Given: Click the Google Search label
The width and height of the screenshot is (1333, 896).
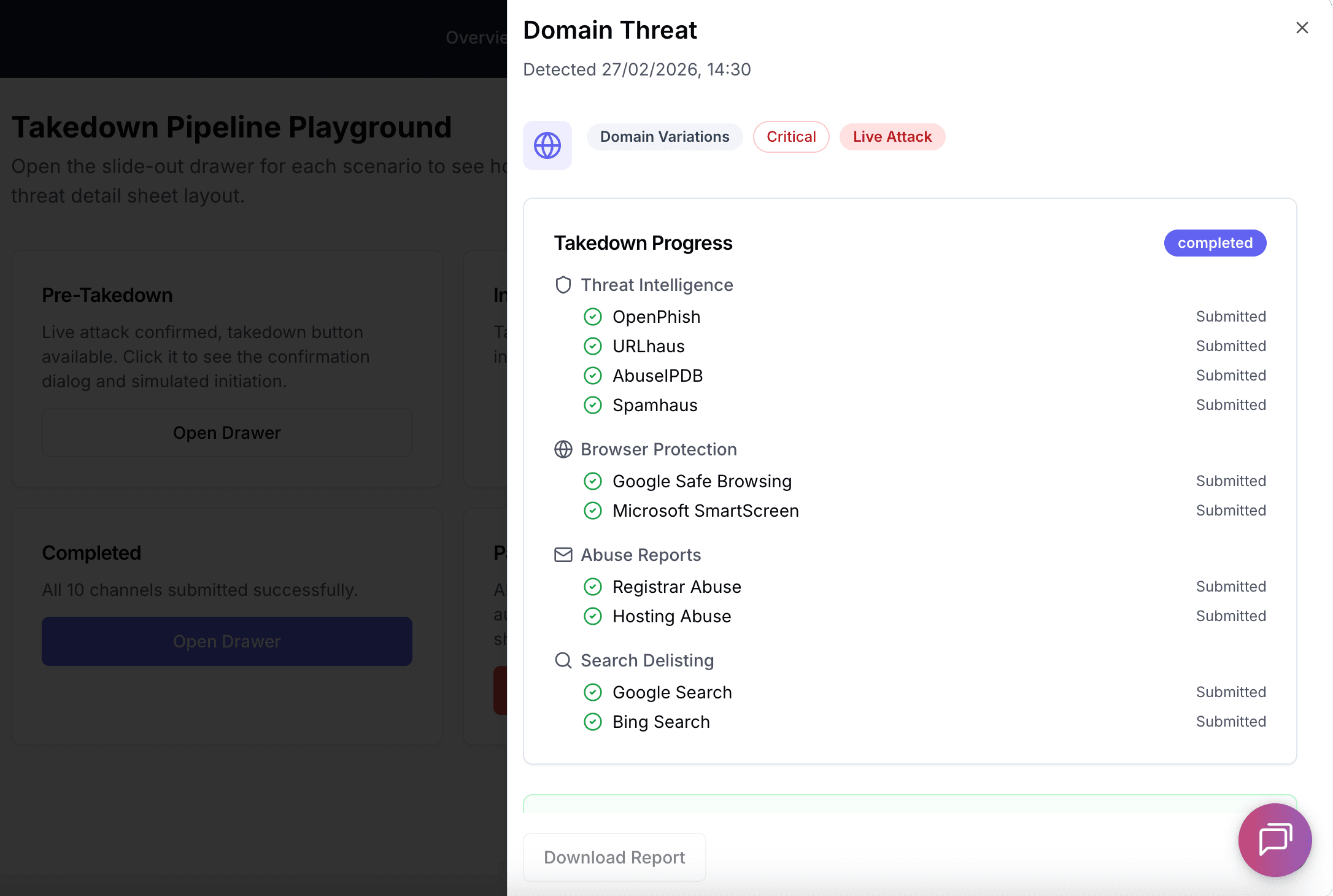Looking at the screenshot, I should click(672, 692).
